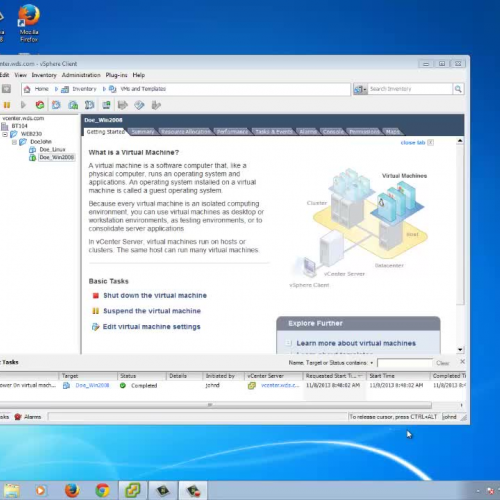Open the Administration menu
The image size is (500, 500).
81,75
